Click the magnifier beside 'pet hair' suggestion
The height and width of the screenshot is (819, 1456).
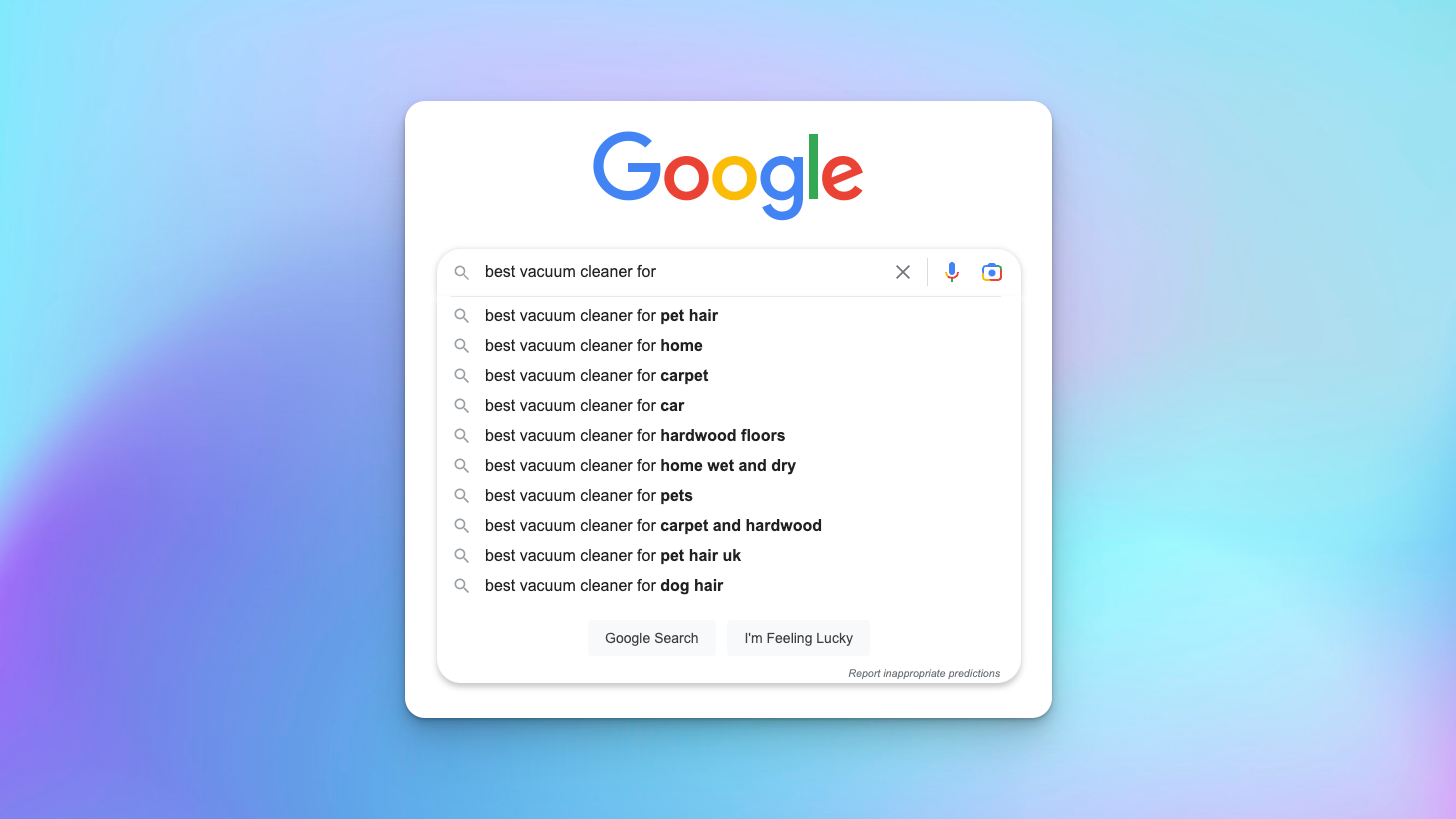tap(462, 315)
